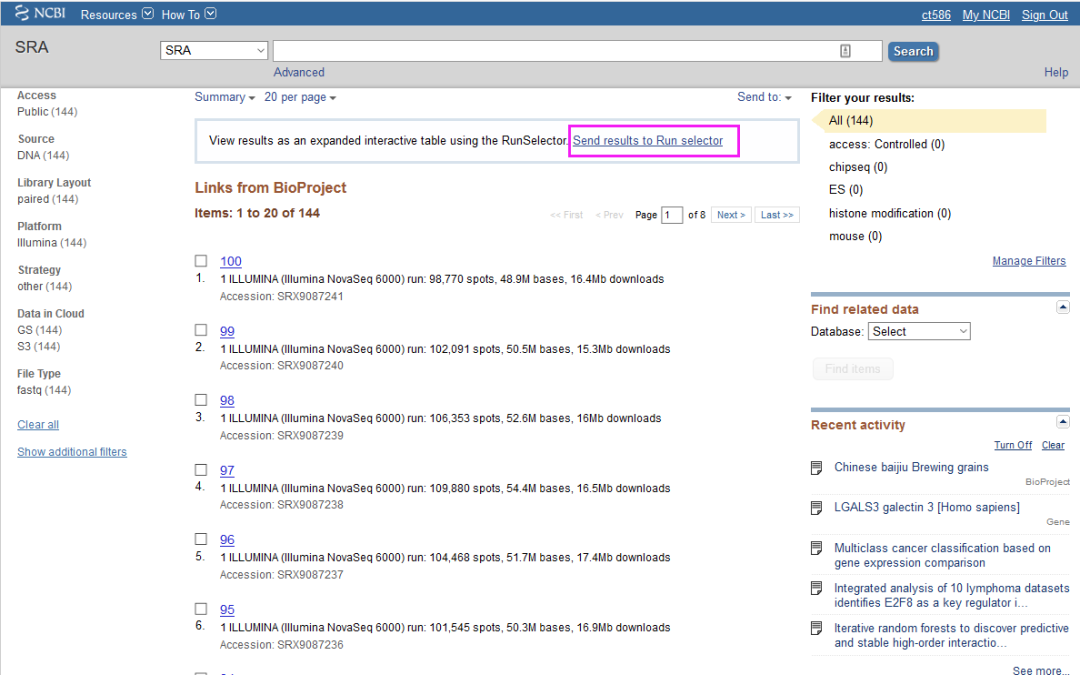The width and height of the screenshot is (1080, 675).
Task: Open the My NCBI link
Action: (x=986, y=14)
